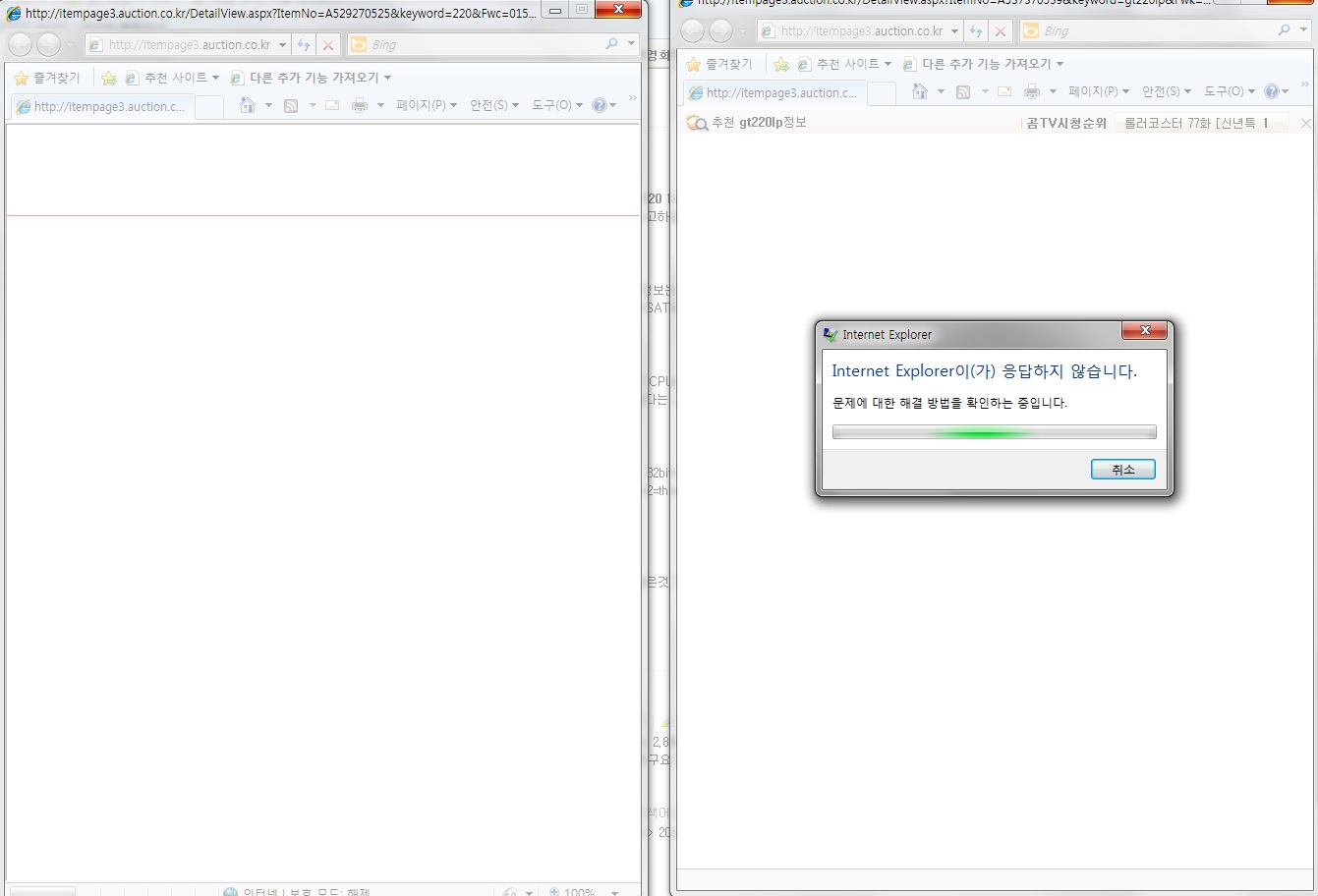Image resolution: width=1318 pixels, height=896 pixels.
Task: Open 안전(S) menu in left window
Action: (493, 105)
